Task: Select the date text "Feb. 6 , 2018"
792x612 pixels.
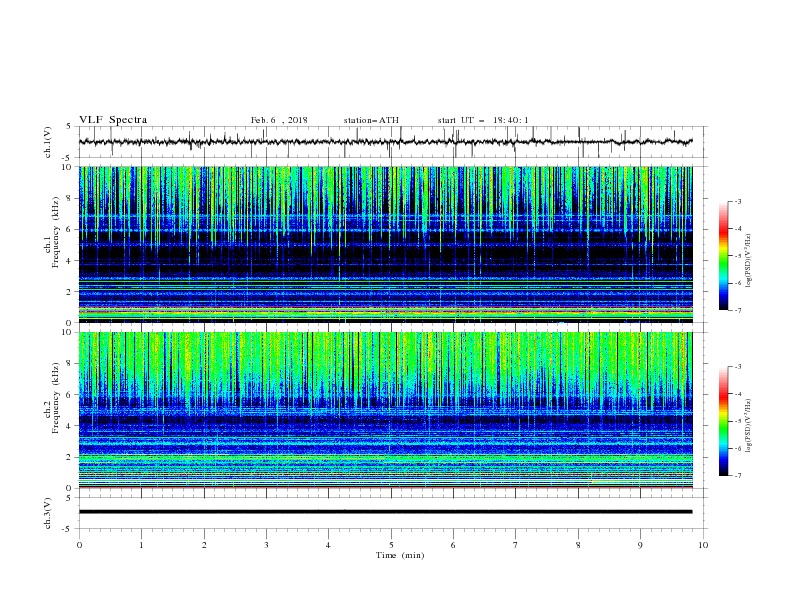Action: point(279,120)
